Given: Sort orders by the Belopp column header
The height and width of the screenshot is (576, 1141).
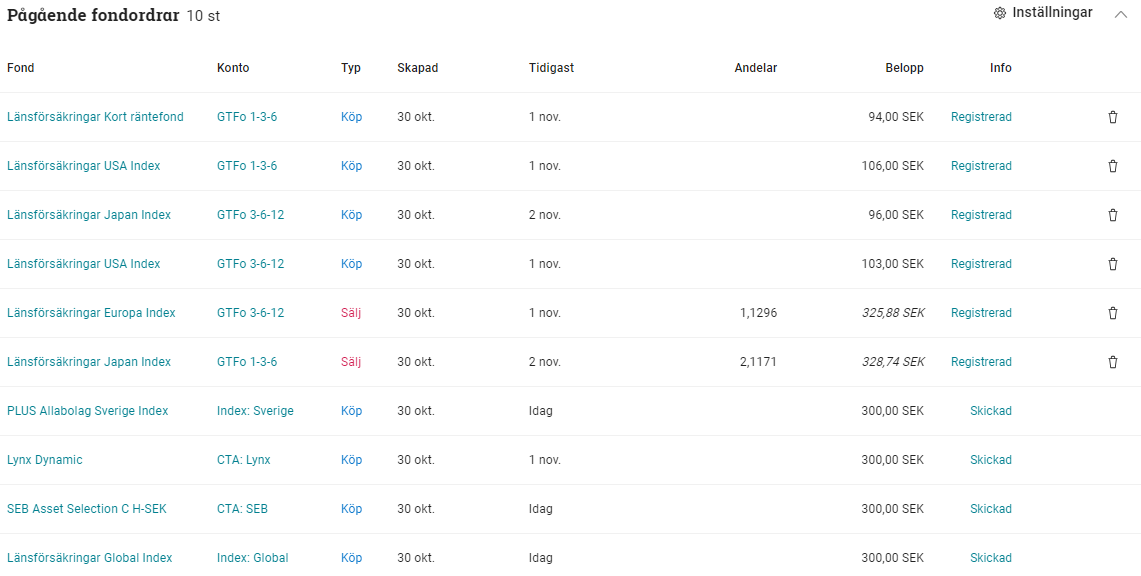Looking at the screenshot, I should pos(905,68).
